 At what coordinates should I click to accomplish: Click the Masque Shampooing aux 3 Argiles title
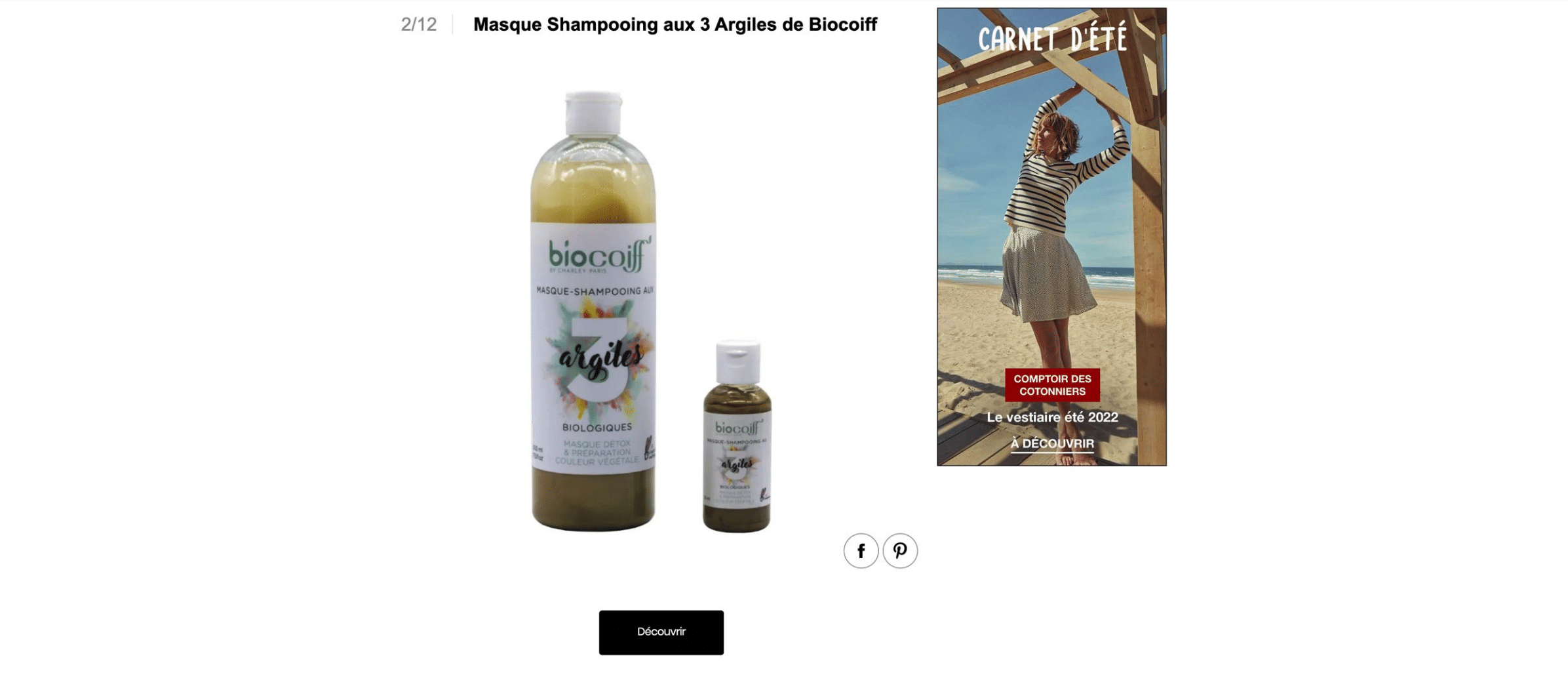point(675,24)
